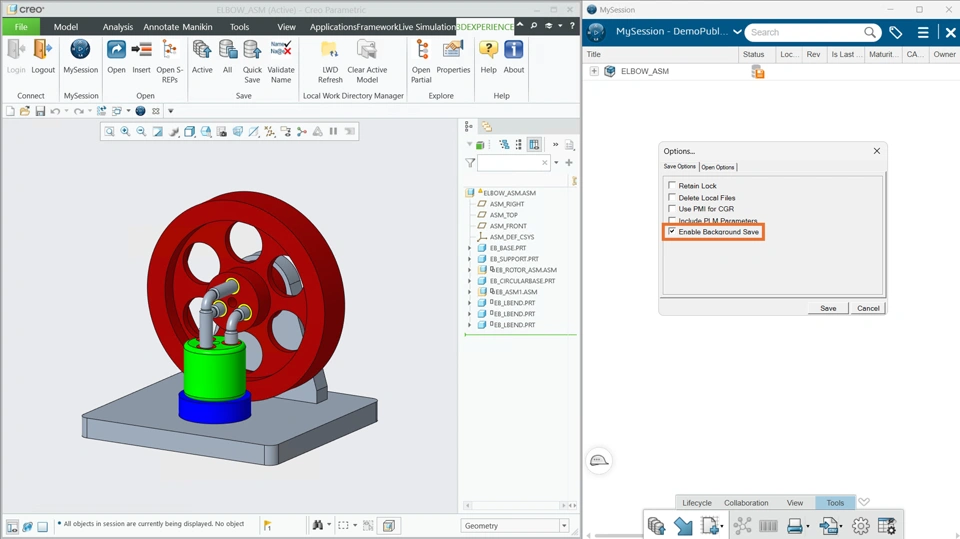
Task: Disable the Enable Background Save checkbox
Action: 672,232
